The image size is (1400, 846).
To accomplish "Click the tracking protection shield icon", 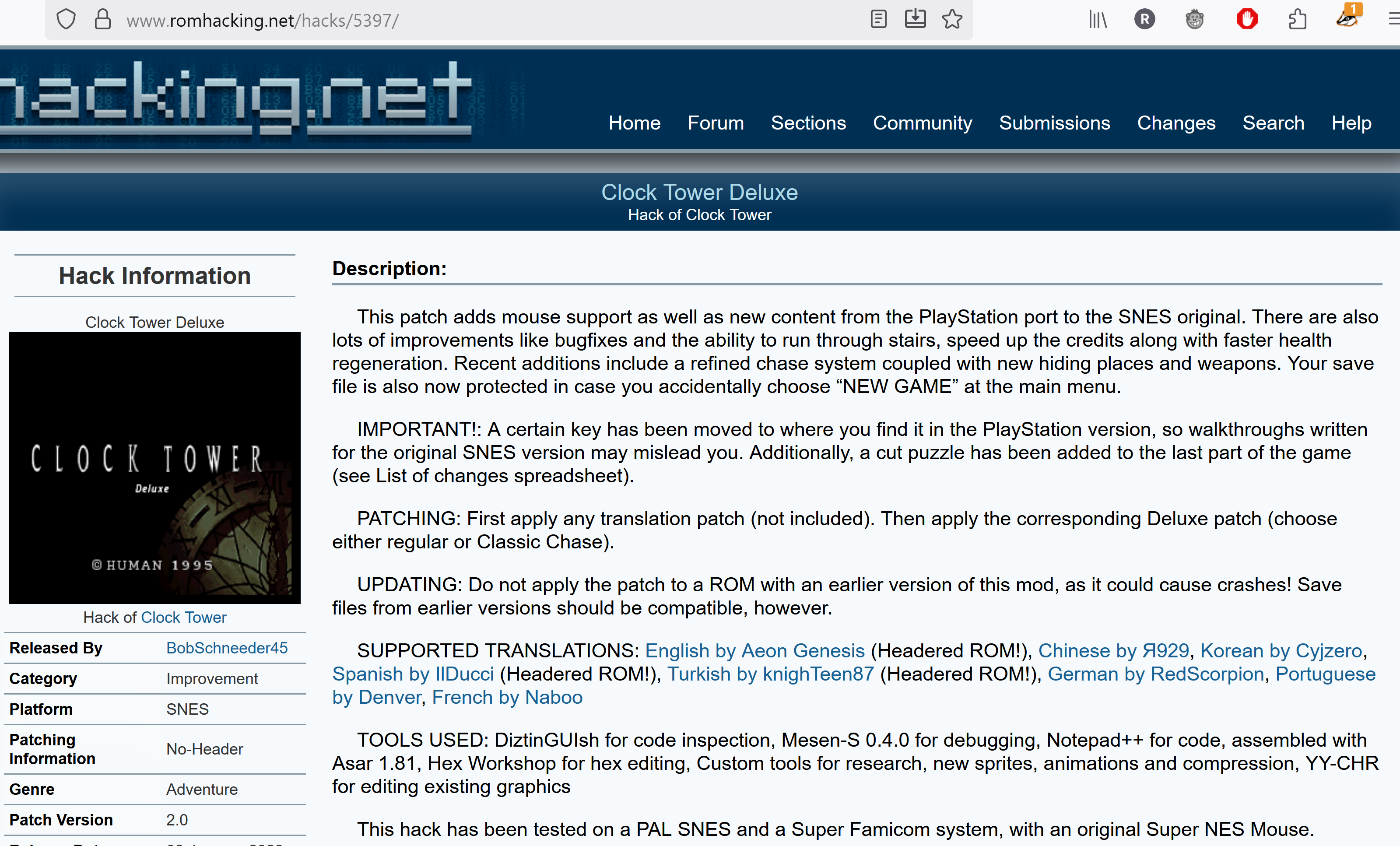I will 66,19.
